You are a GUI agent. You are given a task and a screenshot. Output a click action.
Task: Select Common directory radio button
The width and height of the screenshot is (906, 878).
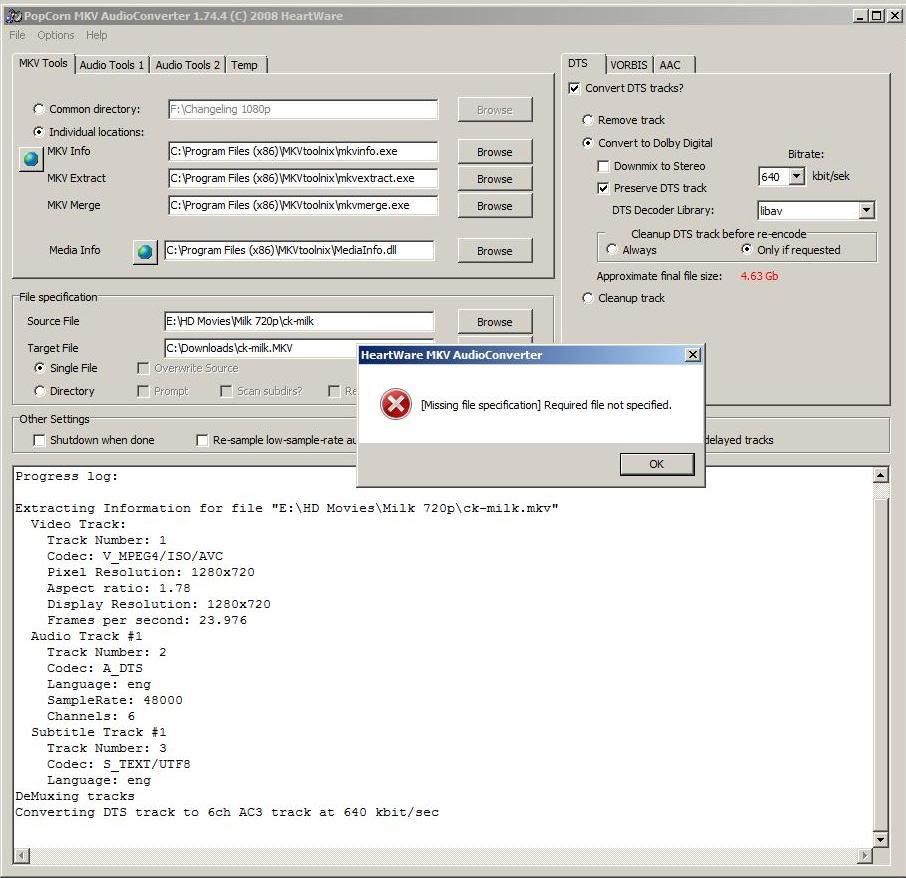[x=39, y=109]
